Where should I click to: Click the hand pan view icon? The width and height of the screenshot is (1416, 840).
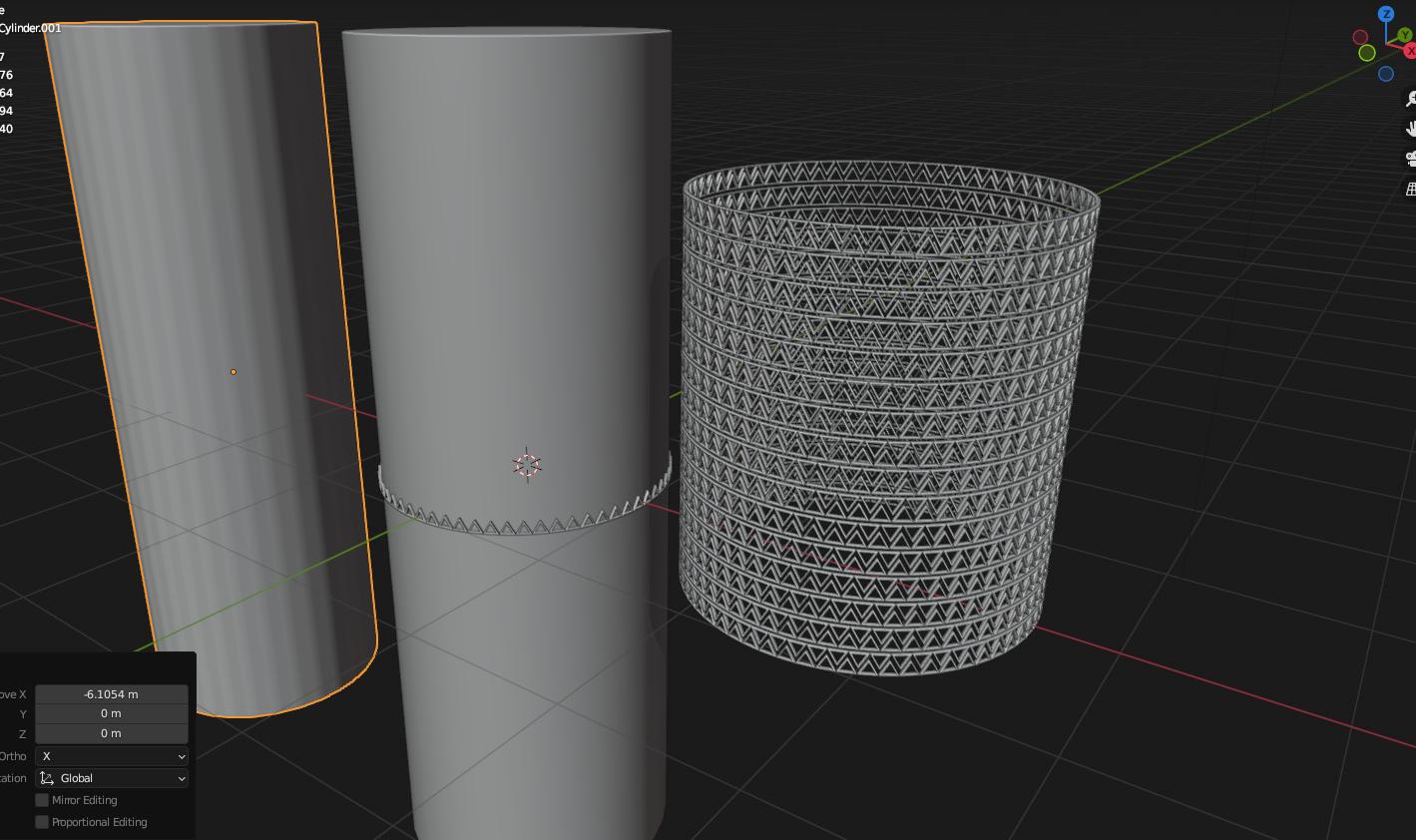pyautogui.click(x=1412, y=129)
